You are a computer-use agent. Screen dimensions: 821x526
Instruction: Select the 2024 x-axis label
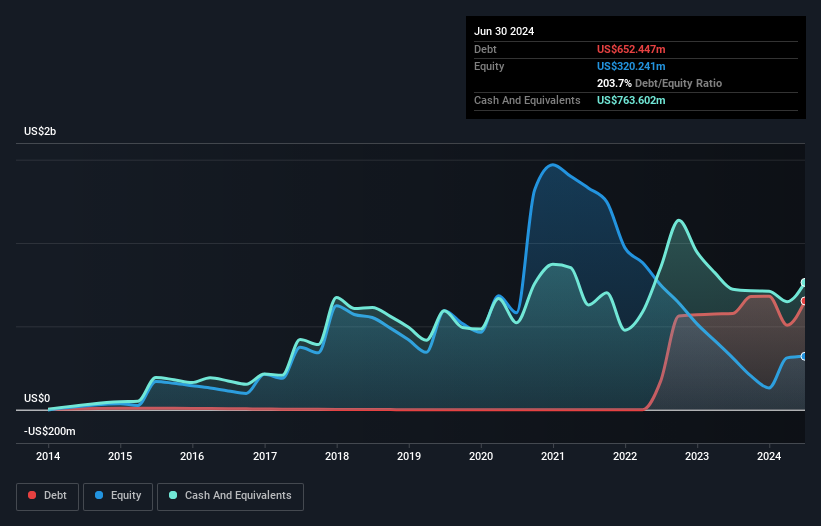point(769,456)
